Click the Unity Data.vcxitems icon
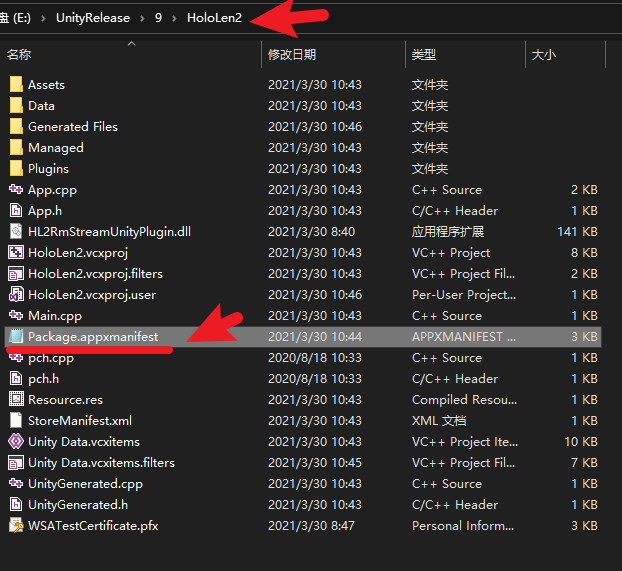This screenshot has height=571, width=622. 16,442
